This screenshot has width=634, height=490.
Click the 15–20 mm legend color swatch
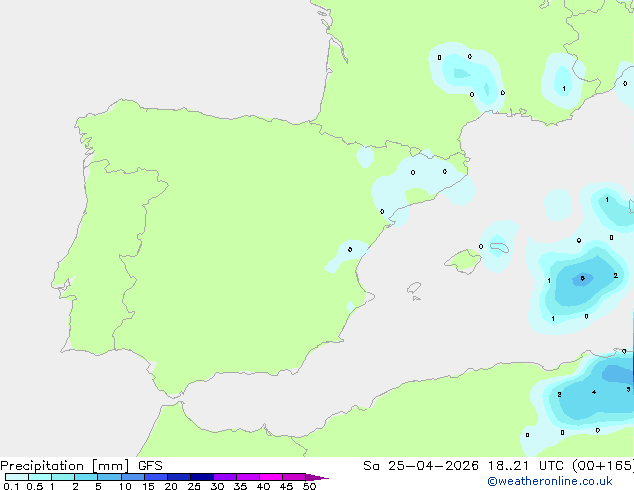[x=156, y=477]
